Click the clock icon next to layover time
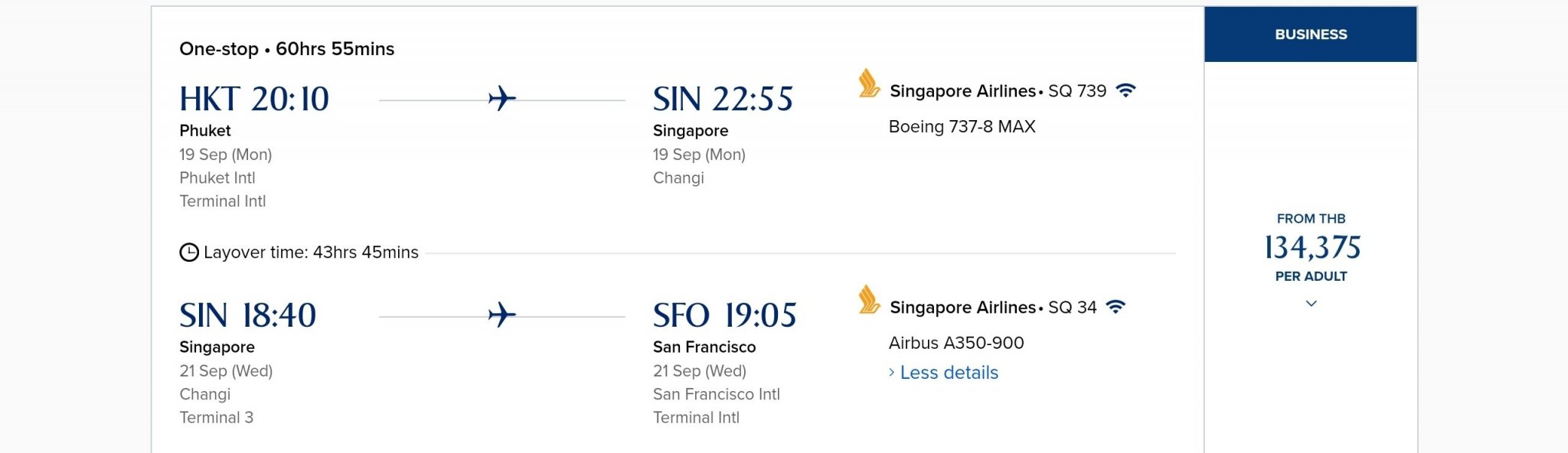 [189, 253]
